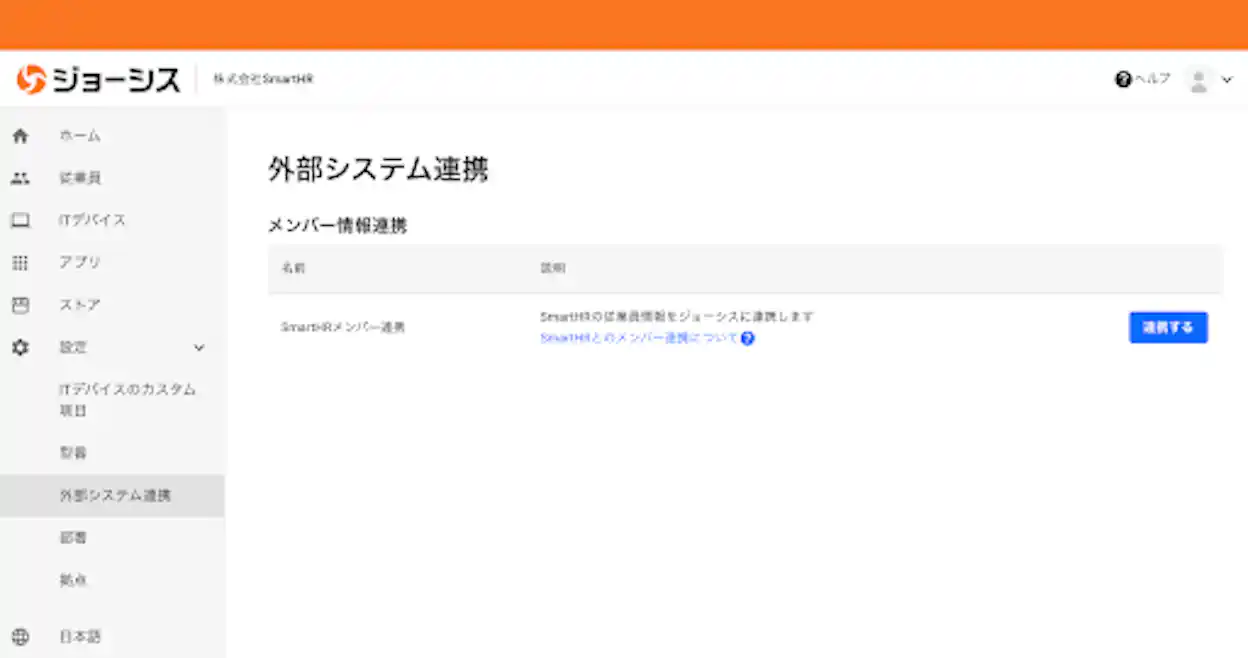Click the help badge after the SmartHR link

point(749,338)
